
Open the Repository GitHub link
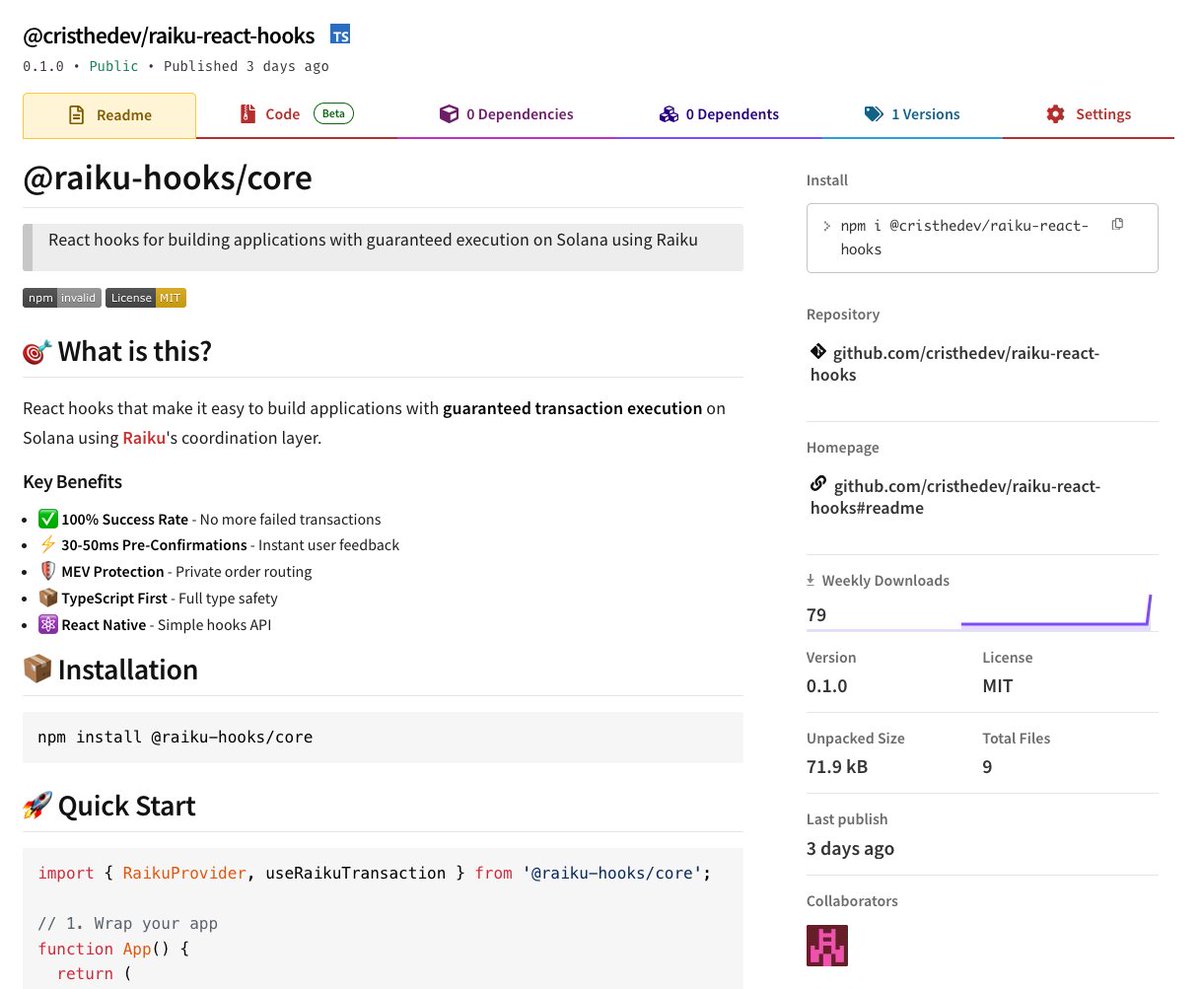pyautogui.click(x=955, y=364)
